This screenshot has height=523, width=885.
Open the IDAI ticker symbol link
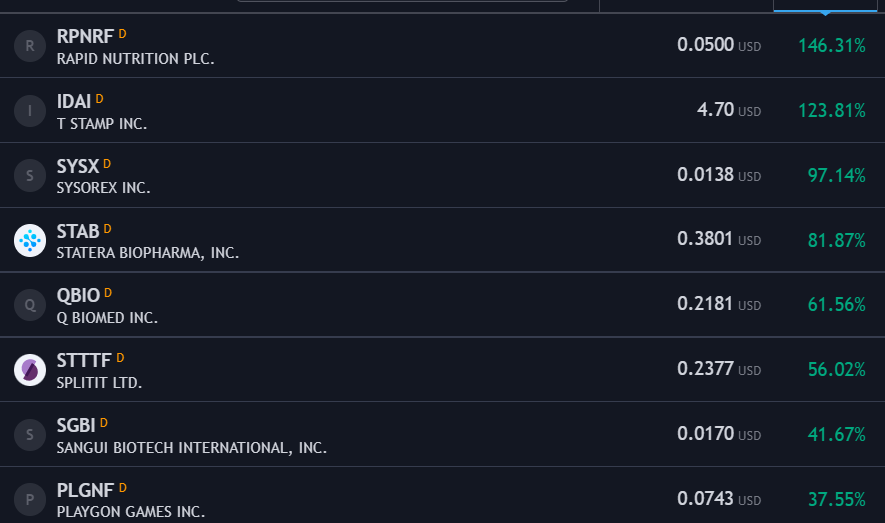pyautogui.click(x=74, y=102)
